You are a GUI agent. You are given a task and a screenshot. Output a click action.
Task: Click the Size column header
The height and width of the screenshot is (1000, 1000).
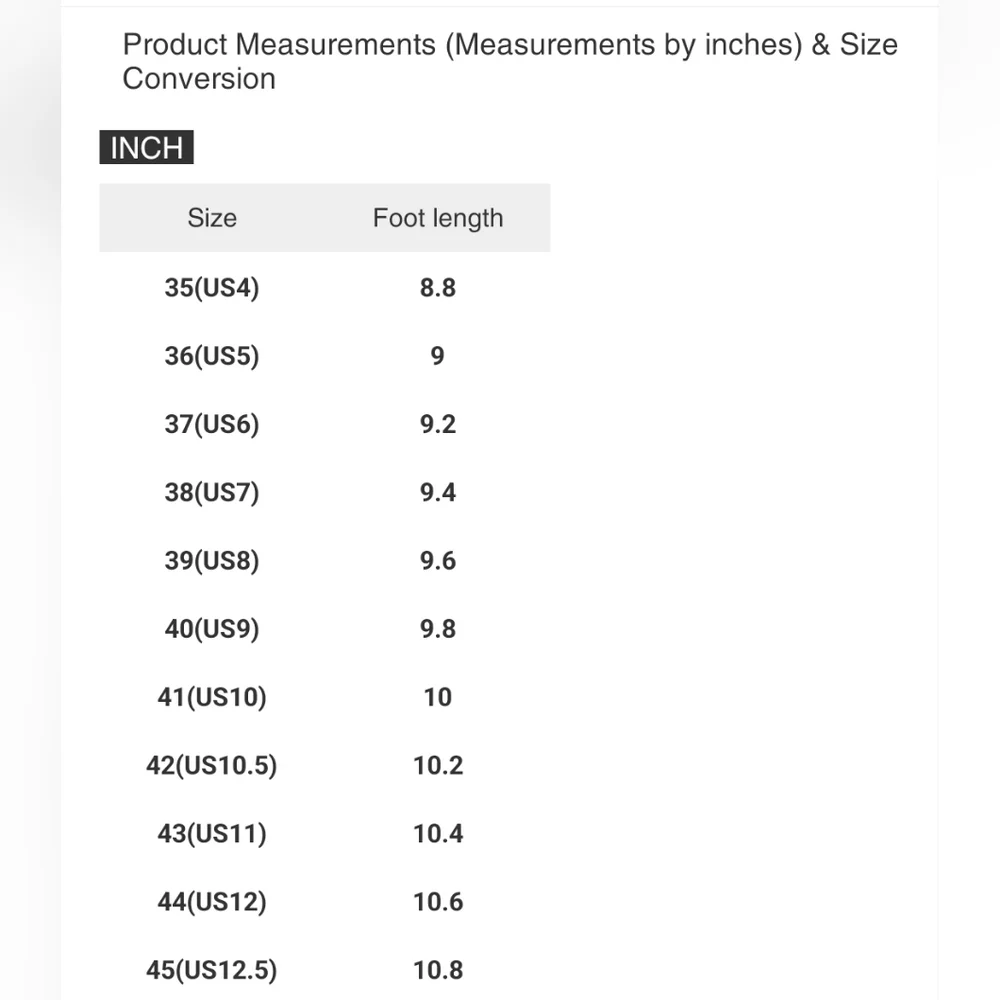[212, 218]
